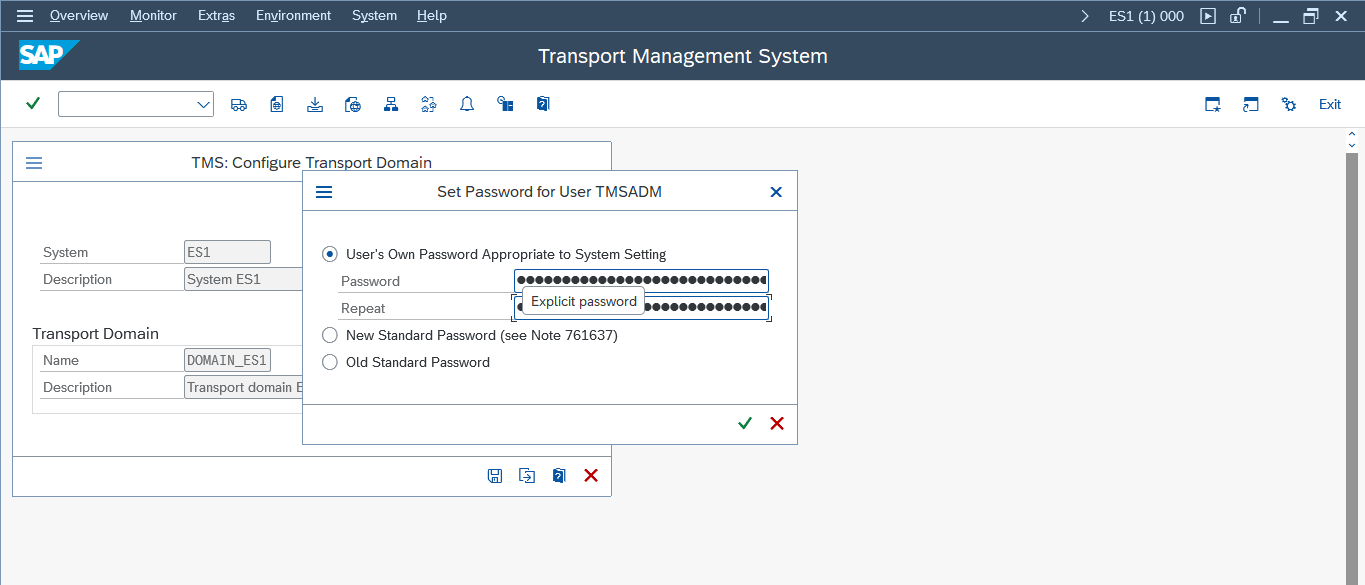
Task: Expand the command field dropdown arrow
Action: pos(203,104)
